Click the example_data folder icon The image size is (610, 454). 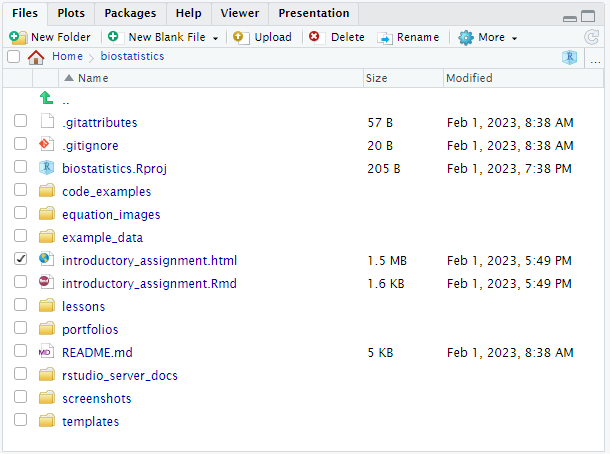(47, 237)
